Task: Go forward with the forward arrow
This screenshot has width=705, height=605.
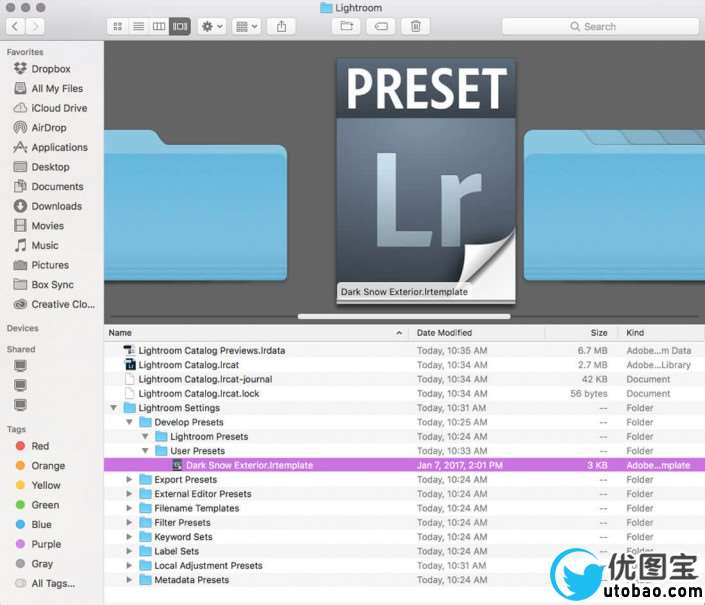Action: pos(35,27)
